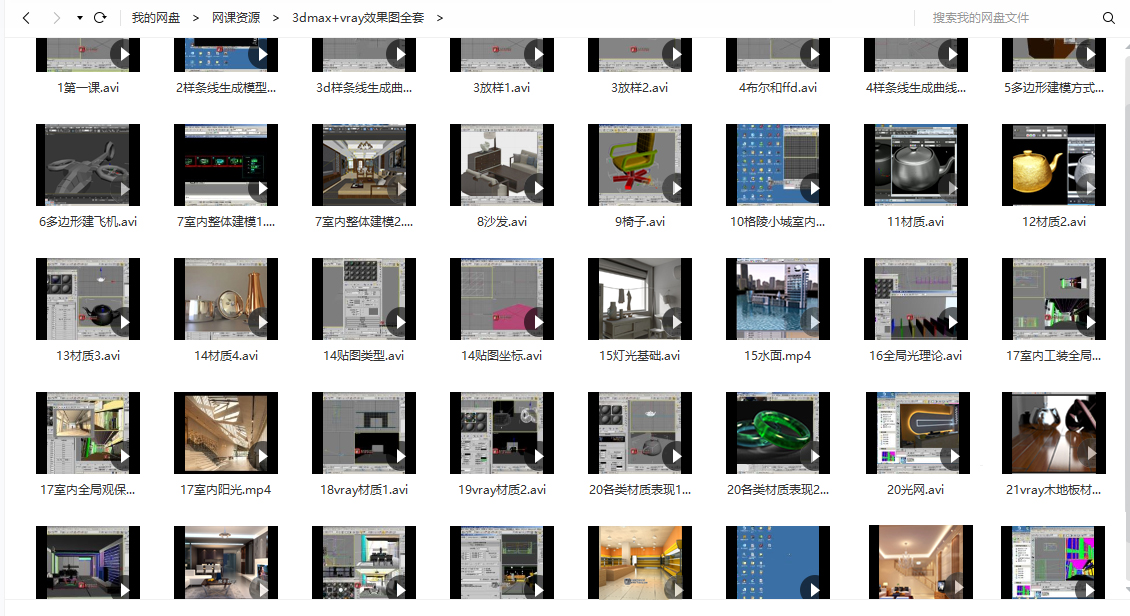Click file label 14贴图坐标.avi
The image size is (1130, 616).
(x=502, y=356)
